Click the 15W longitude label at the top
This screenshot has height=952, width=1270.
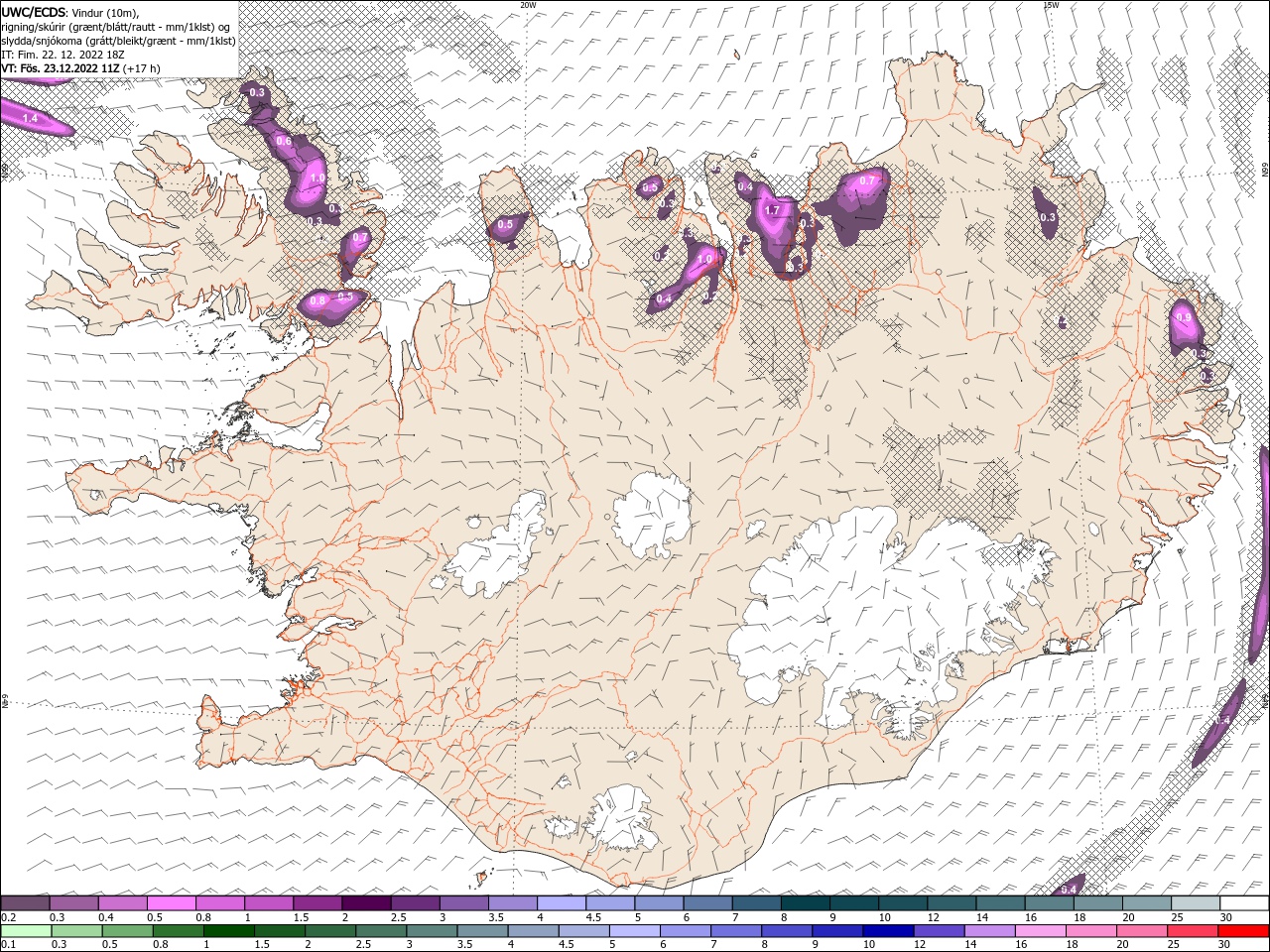[1051, 5]
